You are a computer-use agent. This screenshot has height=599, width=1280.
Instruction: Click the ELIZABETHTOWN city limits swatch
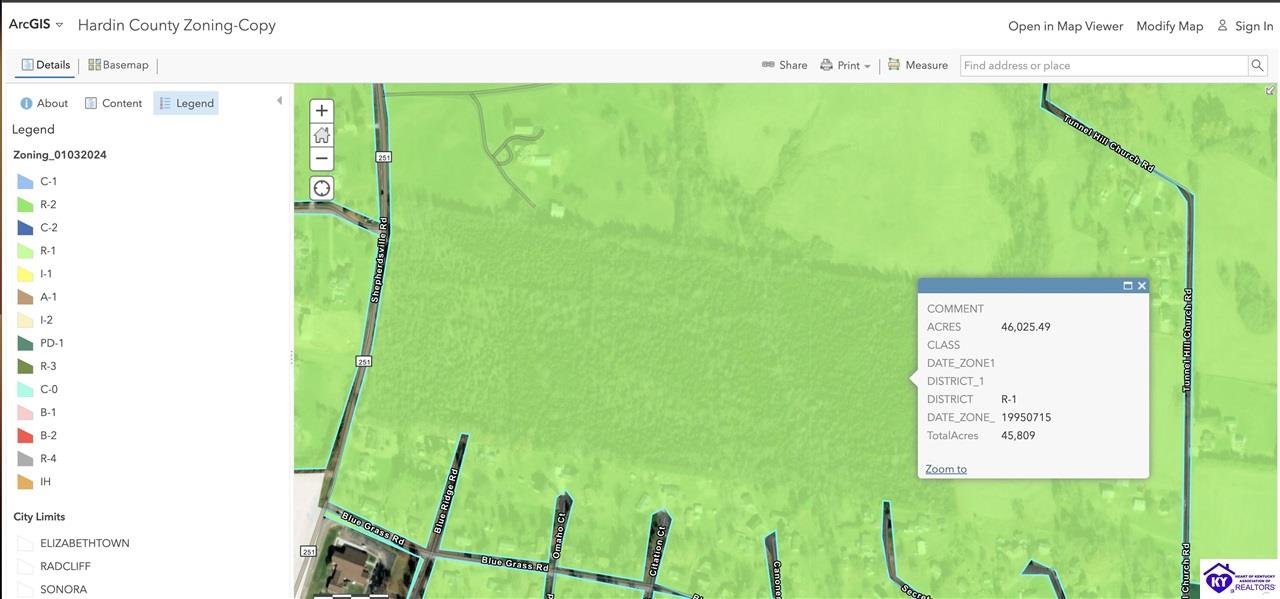tap(26, 544)
